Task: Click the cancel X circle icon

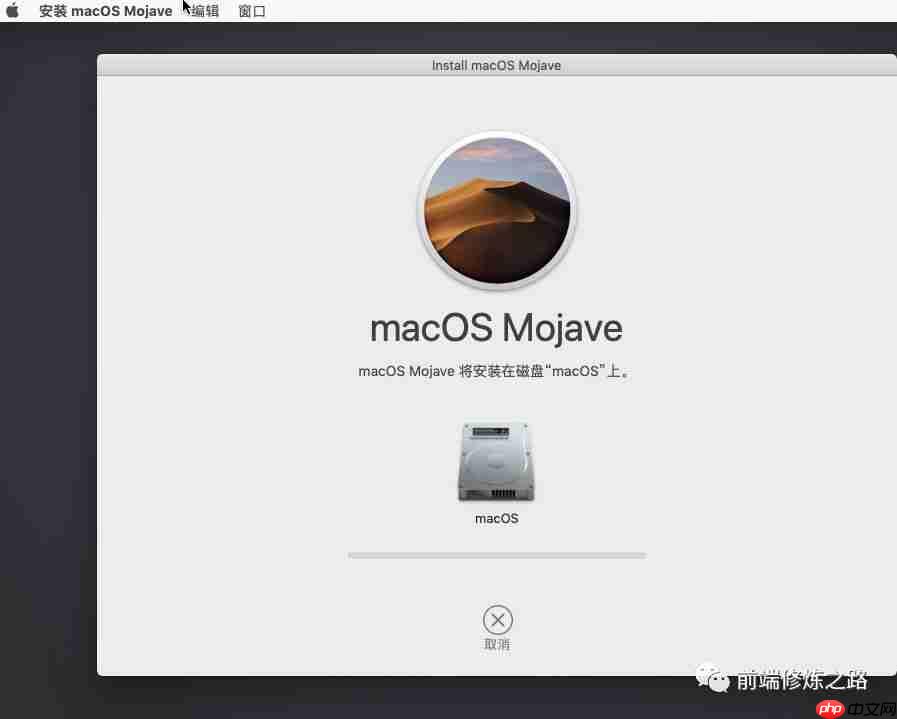Action: coord(497,619)
